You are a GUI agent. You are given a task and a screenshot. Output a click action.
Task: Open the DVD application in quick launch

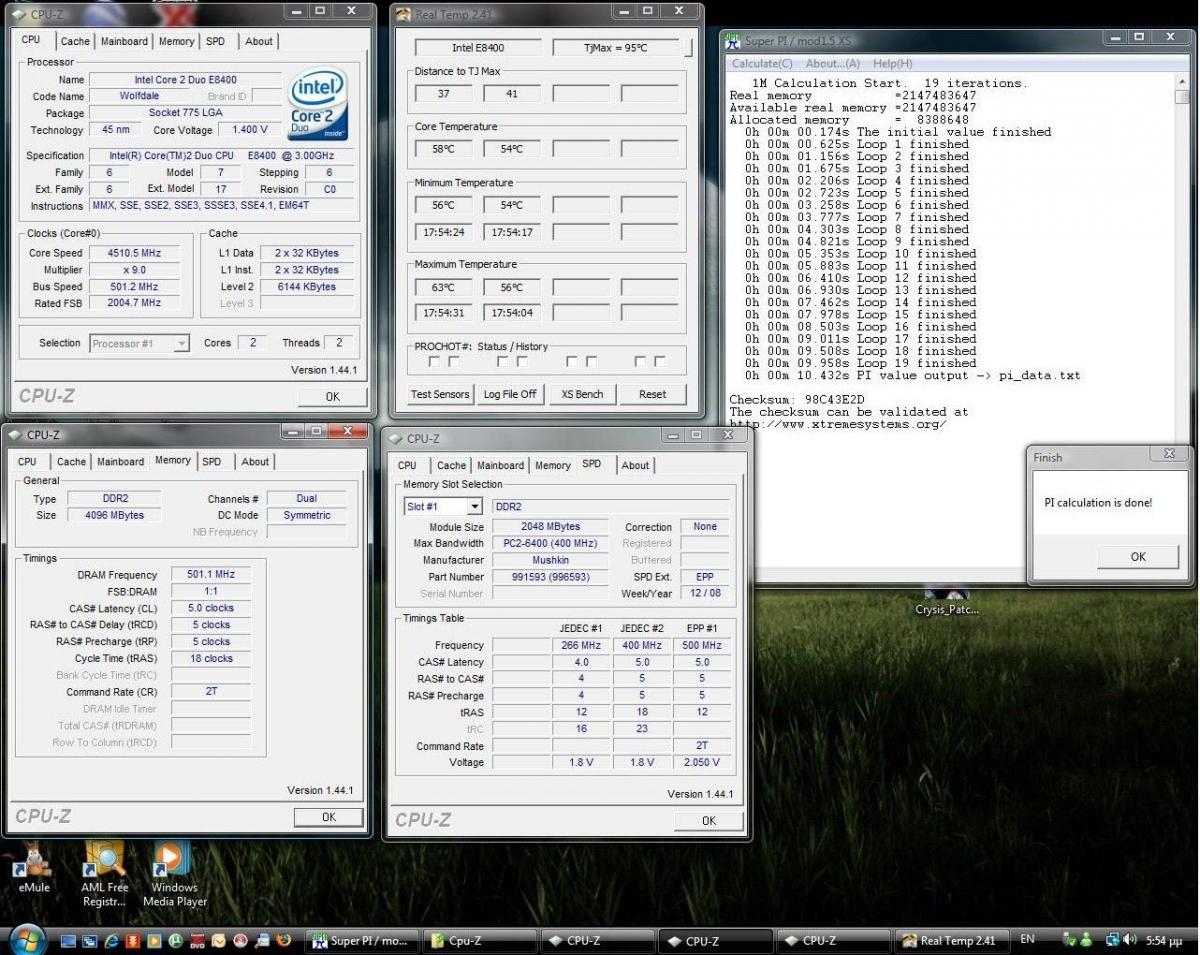click(197, 941)
